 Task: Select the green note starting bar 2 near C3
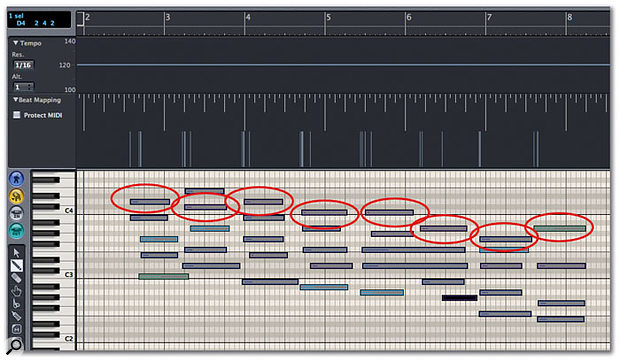(x=164, y=276)
